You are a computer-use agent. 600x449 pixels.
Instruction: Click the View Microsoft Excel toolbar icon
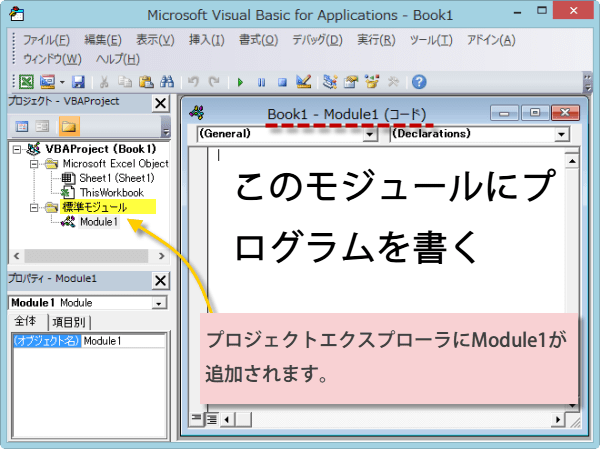[x=27, y=82]
